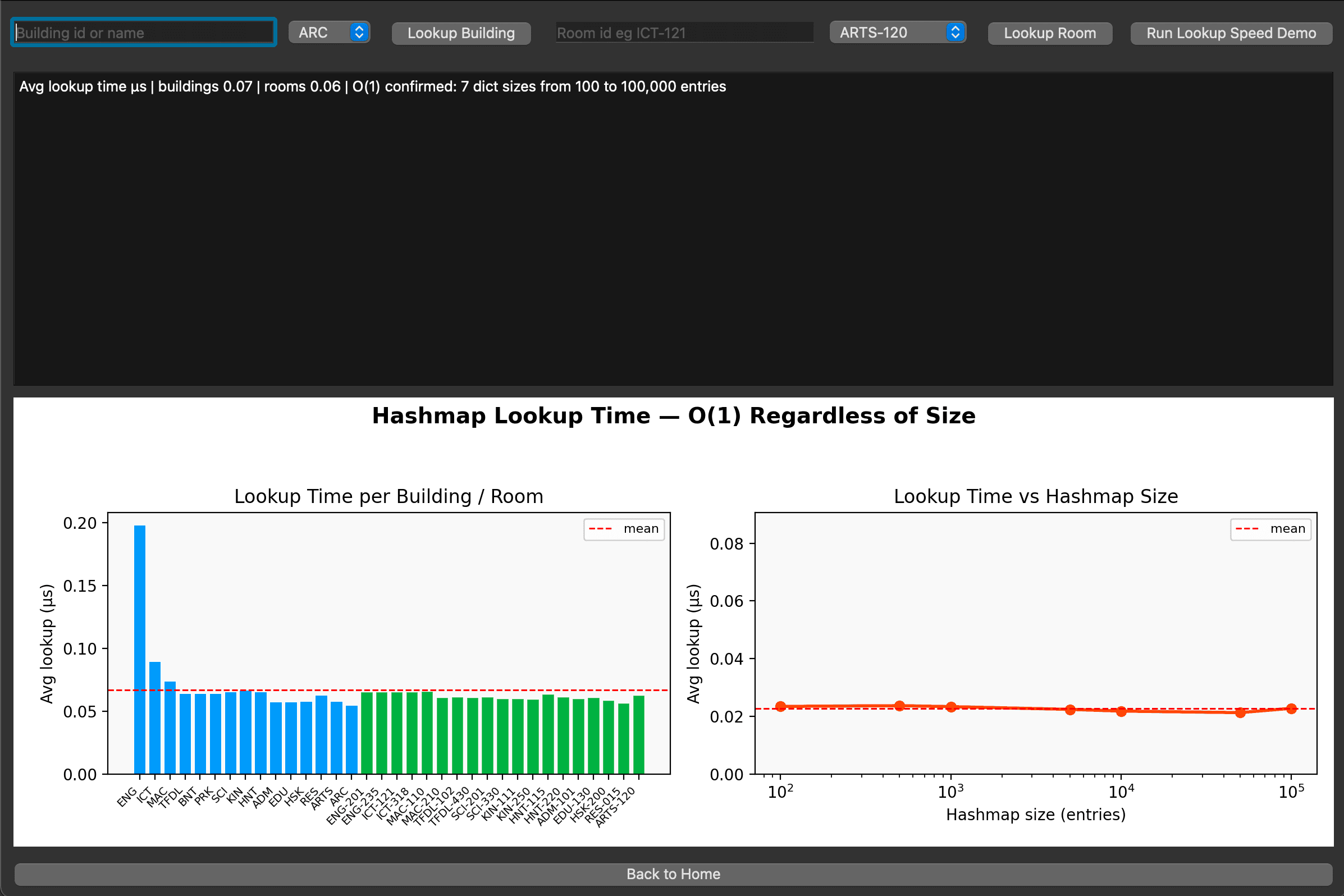Click the mean legend in line chart
Screen dimensions: 1344x896
click(1271, 529)
